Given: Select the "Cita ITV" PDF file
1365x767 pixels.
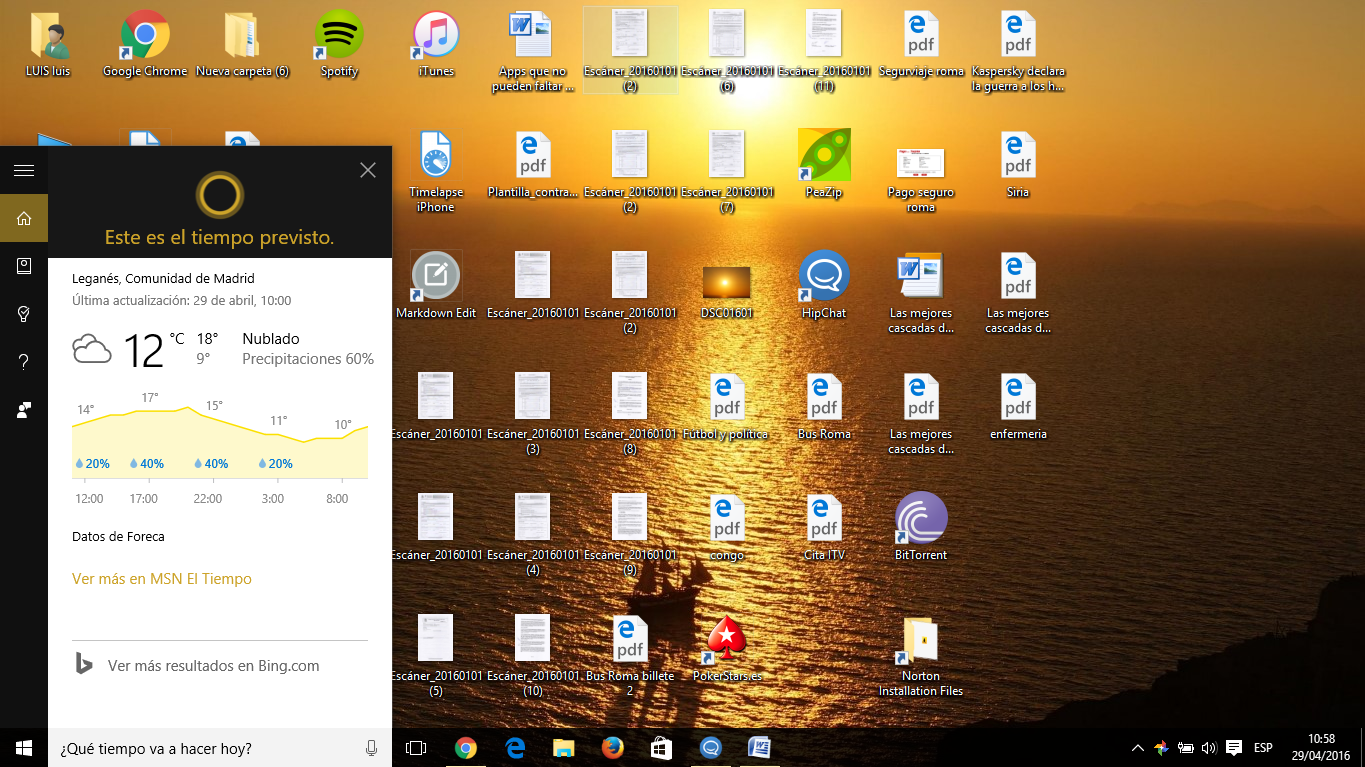Looking at the screenshot, I should point(824,528).
